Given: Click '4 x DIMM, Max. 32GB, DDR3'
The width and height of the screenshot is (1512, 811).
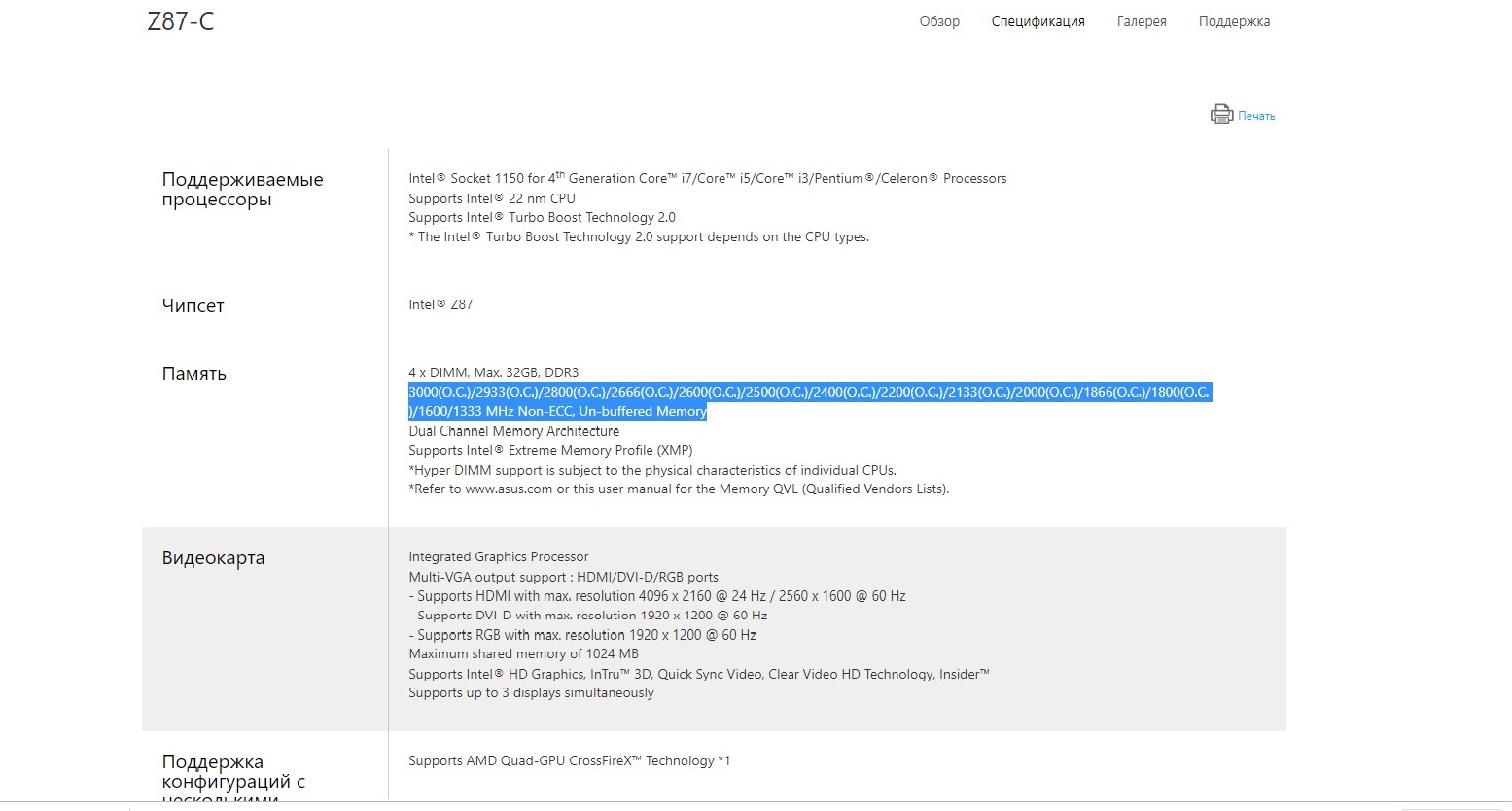Looking at the screenshot, I should tap(494, 372).
